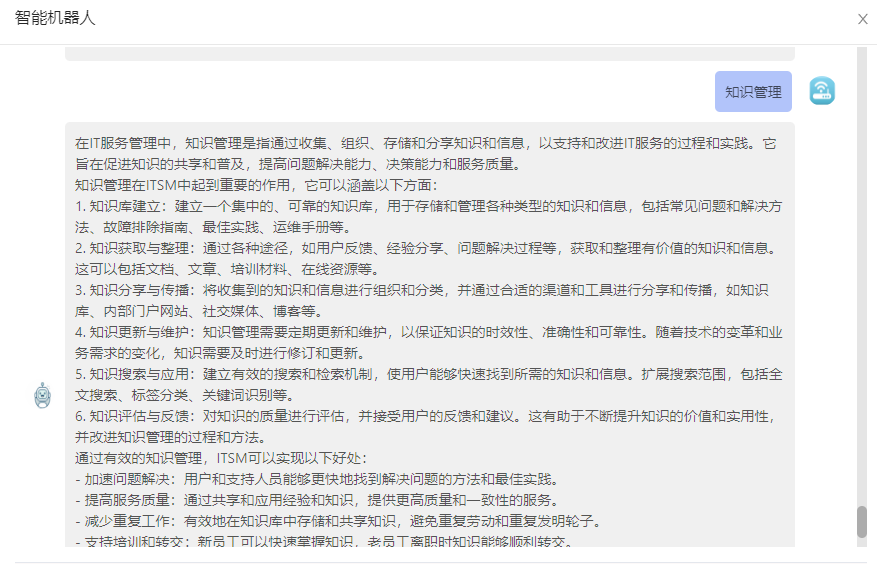Click the line 知识管理在ITSM中起到重要的作用
Screen dimensions: 877x564
tap(256, 185)
